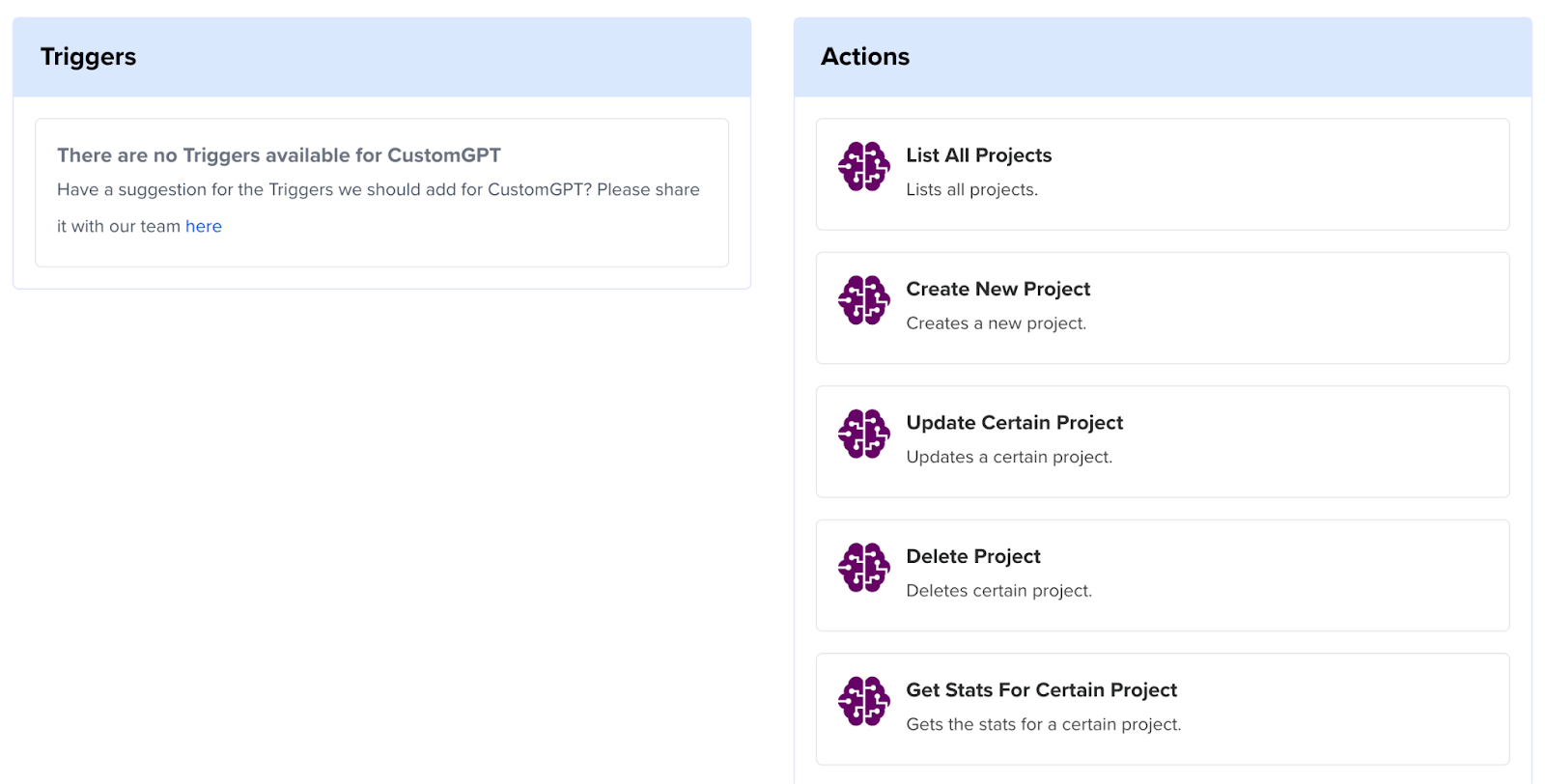Click the 'There are no Triggers available' heading
The height and width of the screenshot is (784, 1545).
(x=279, y=155)
